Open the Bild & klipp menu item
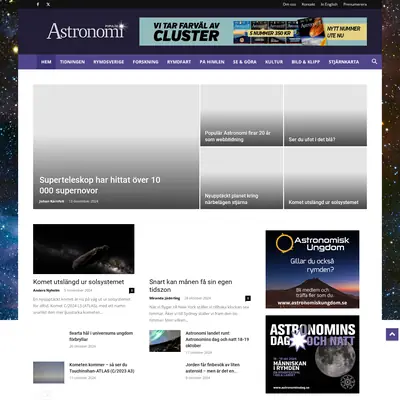This screenshot has width=400, height=400. (306, 62)
